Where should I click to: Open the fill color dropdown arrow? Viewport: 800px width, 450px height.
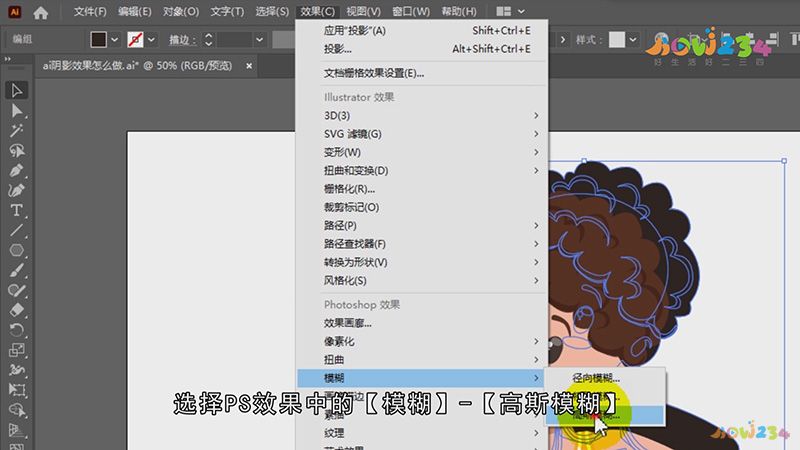tap(115, 39)
